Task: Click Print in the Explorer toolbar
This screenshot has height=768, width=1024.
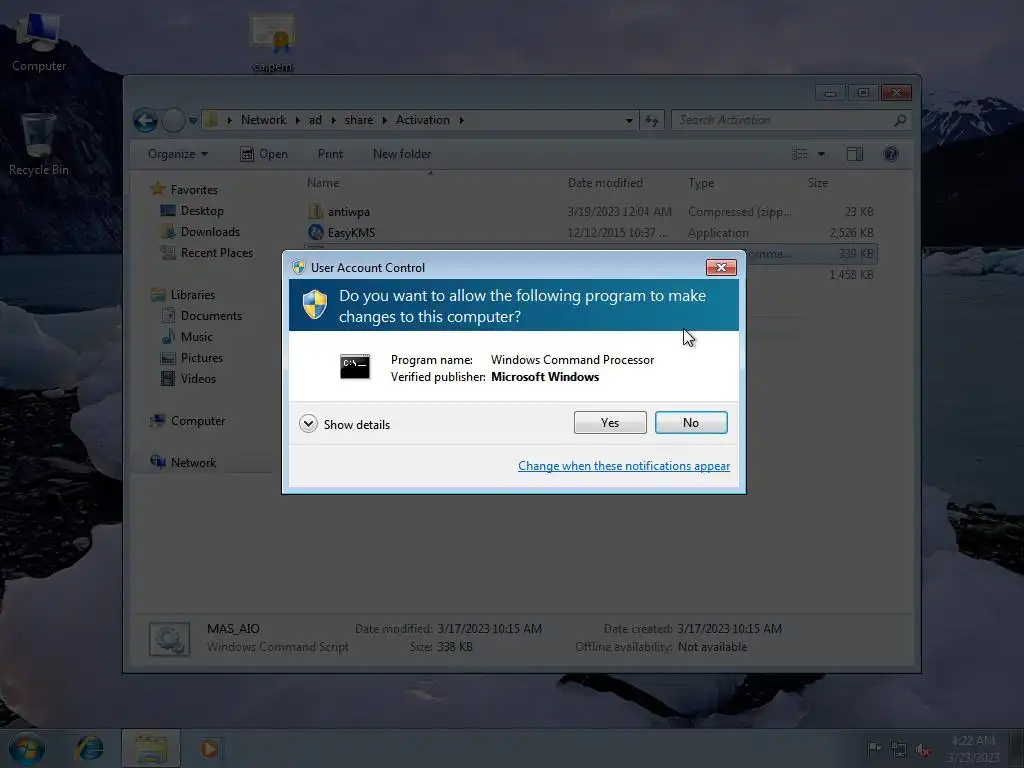Action: point(330,154)
